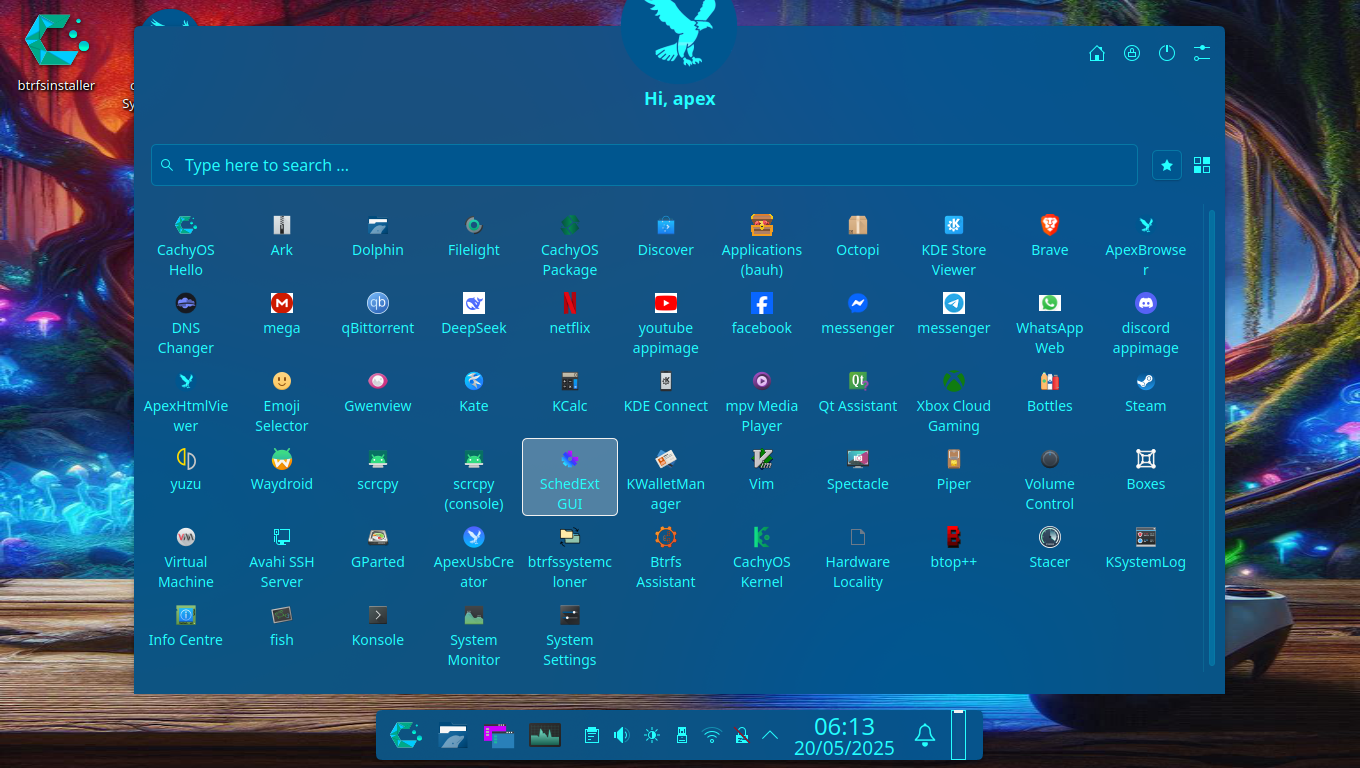This screenshot has width=1360, height=768.
Task: Click the power icon in launcher header
Action: point(1167,53)
